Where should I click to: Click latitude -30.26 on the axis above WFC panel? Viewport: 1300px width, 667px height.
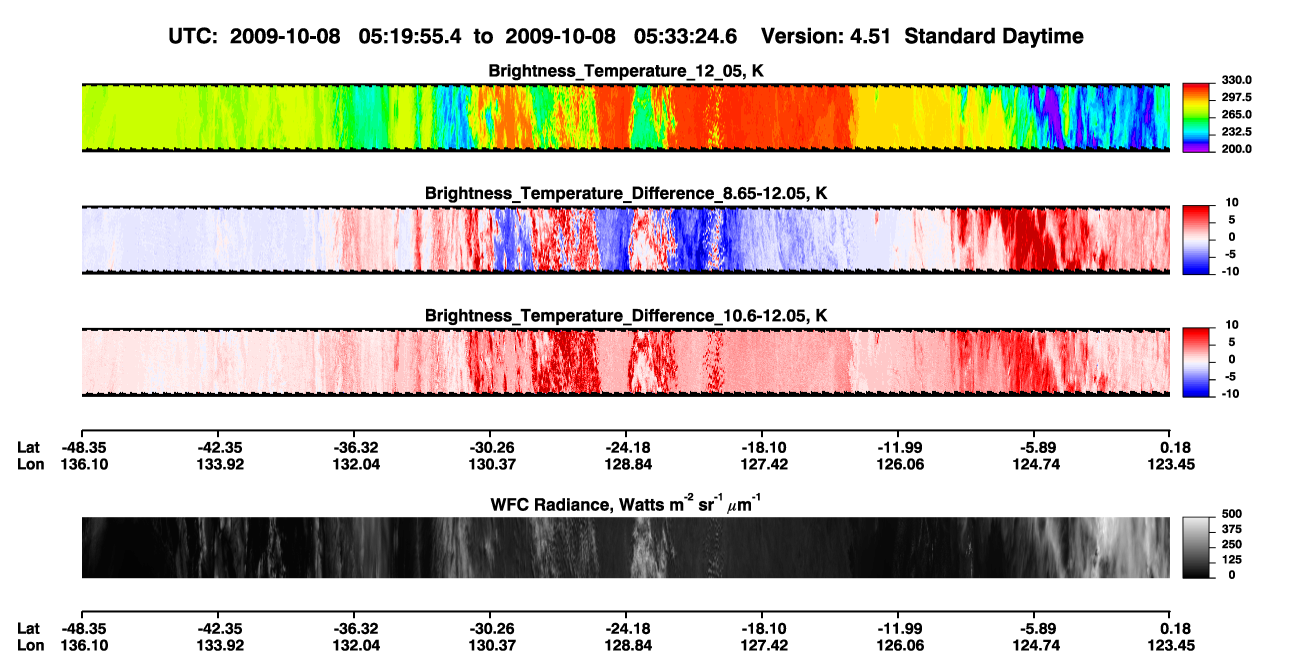coord(490,448)
